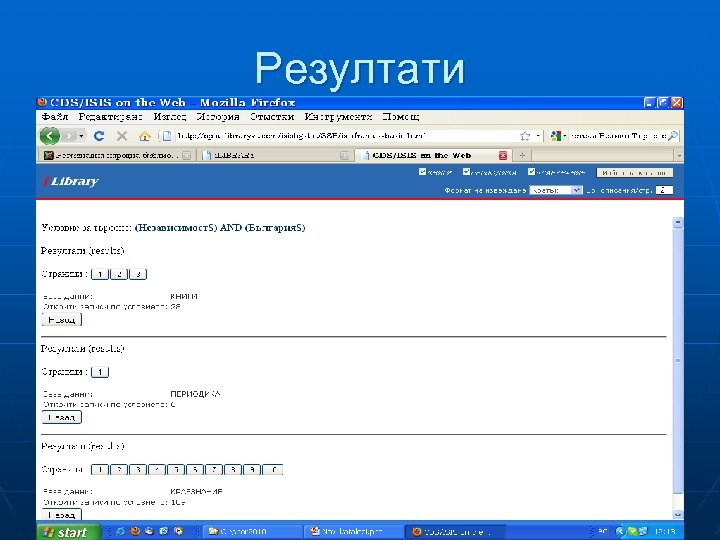Open the back/forward history dropdown arrow
The width and height of the screenshot is (720, 540).
(81, 136)
